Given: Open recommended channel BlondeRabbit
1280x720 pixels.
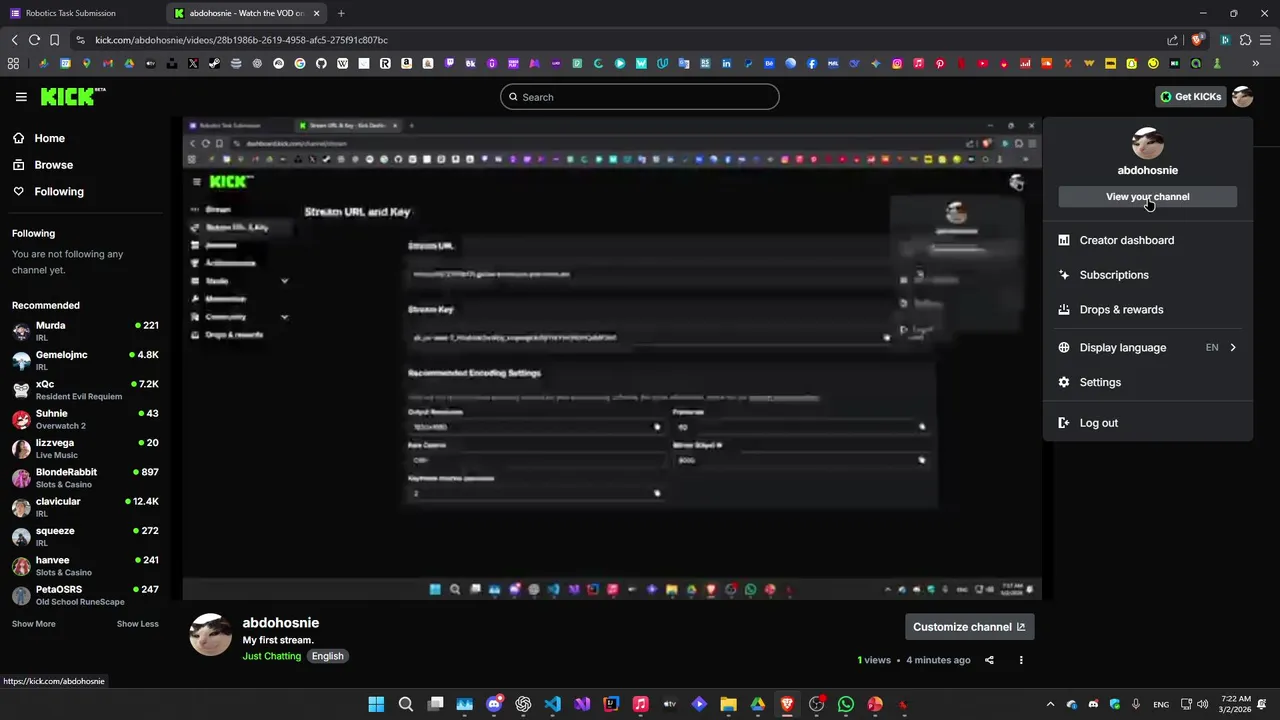Looking at the screenshot, I should click(x=85, y=478).
